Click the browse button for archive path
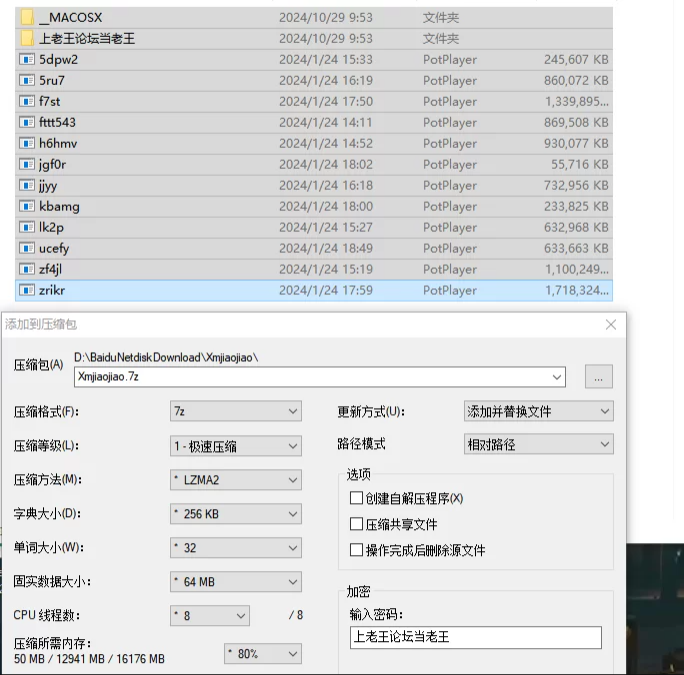This screenshot has height=675, width=684. point(598,377)
